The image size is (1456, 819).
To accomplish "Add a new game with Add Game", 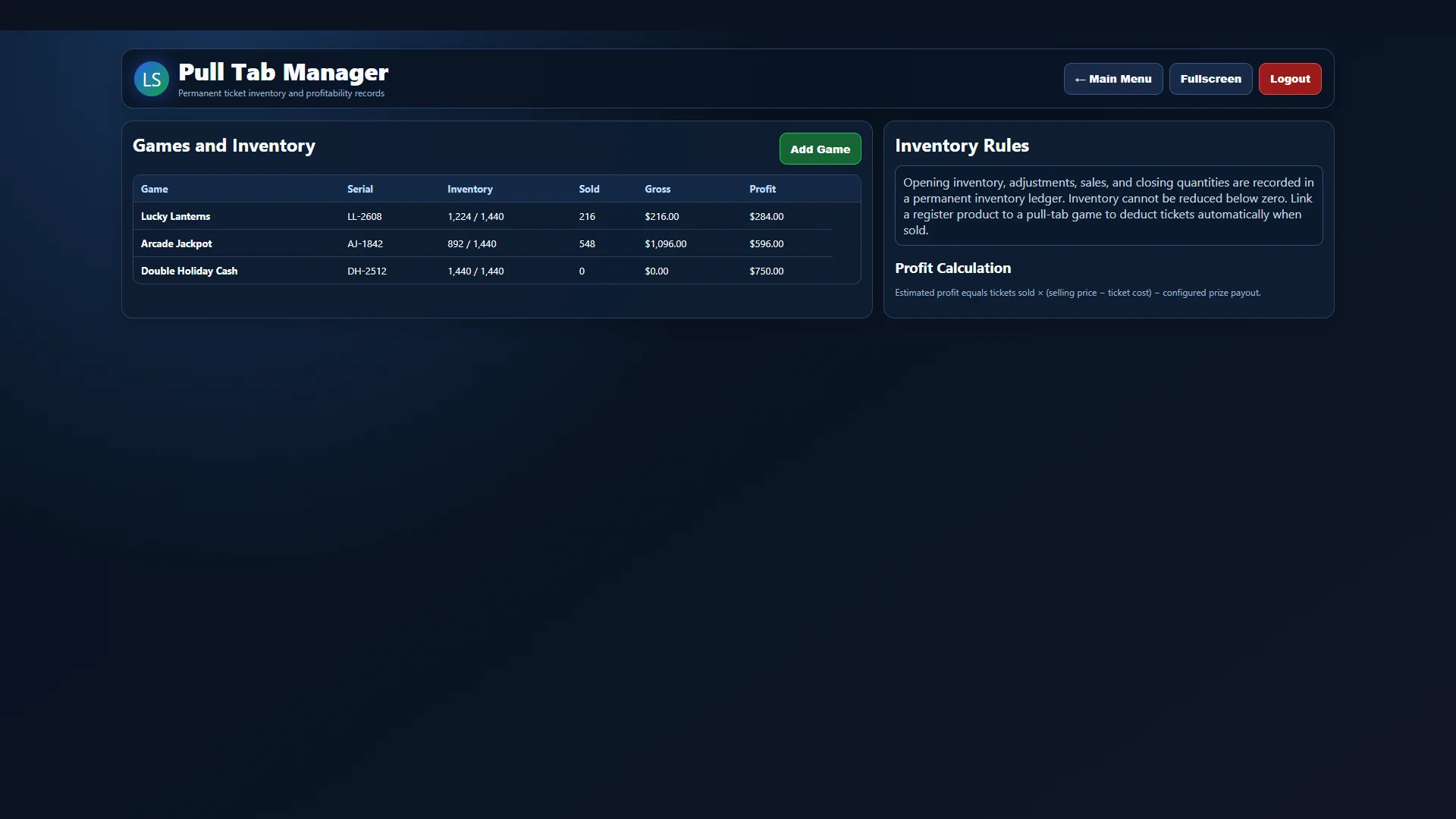I will pos(820,149).
